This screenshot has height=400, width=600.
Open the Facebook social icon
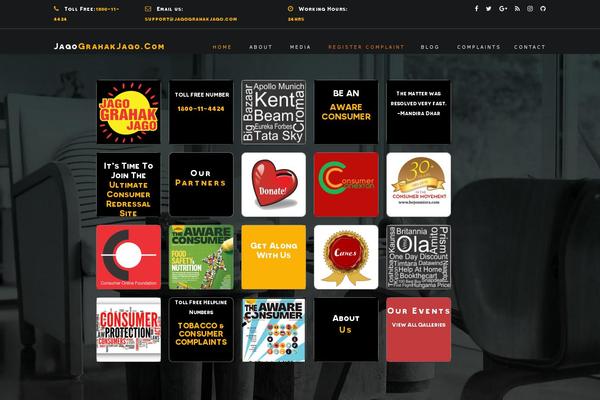[476, 8]
